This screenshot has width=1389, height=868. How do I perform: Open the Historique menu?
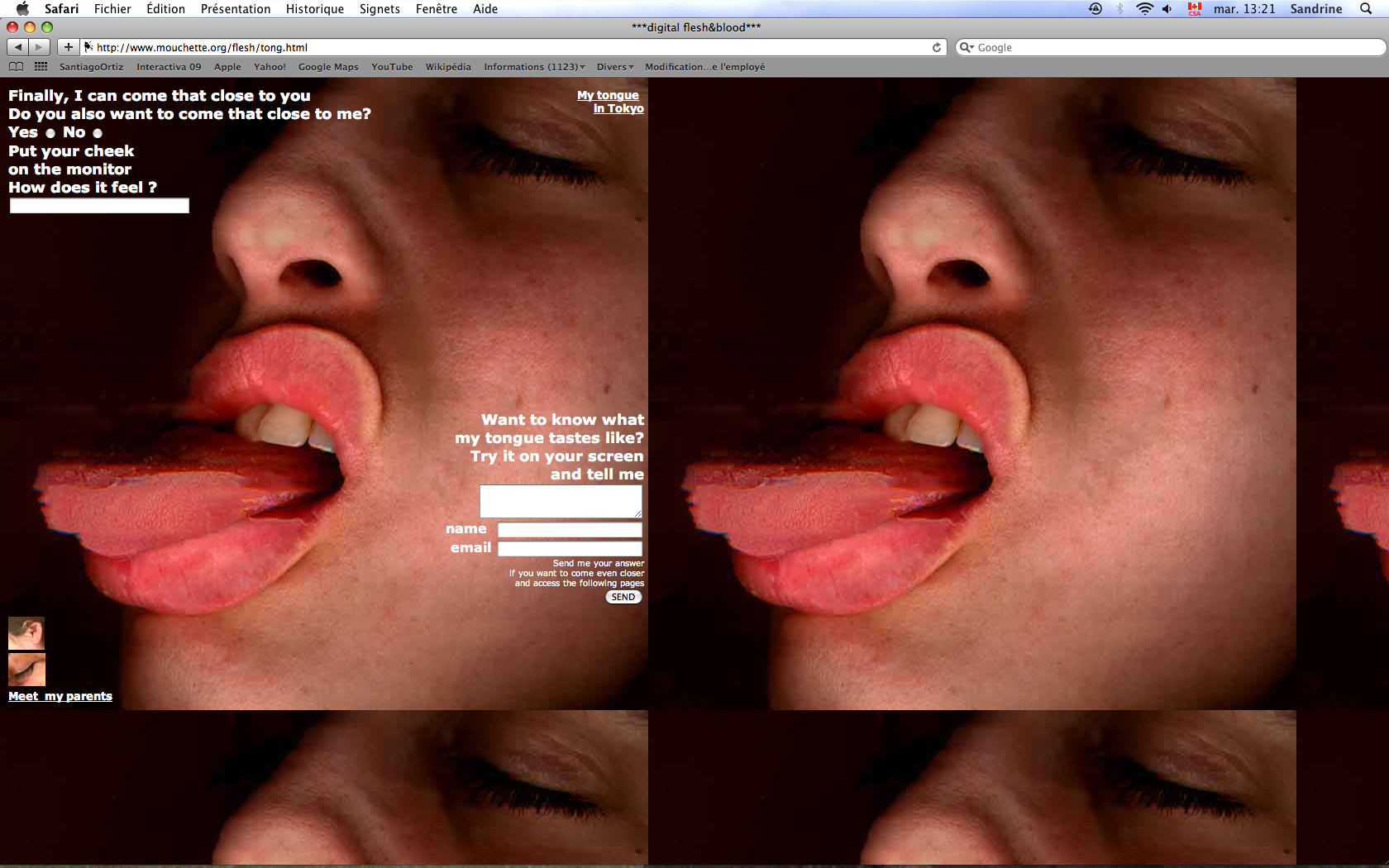[x=315, y=9]
